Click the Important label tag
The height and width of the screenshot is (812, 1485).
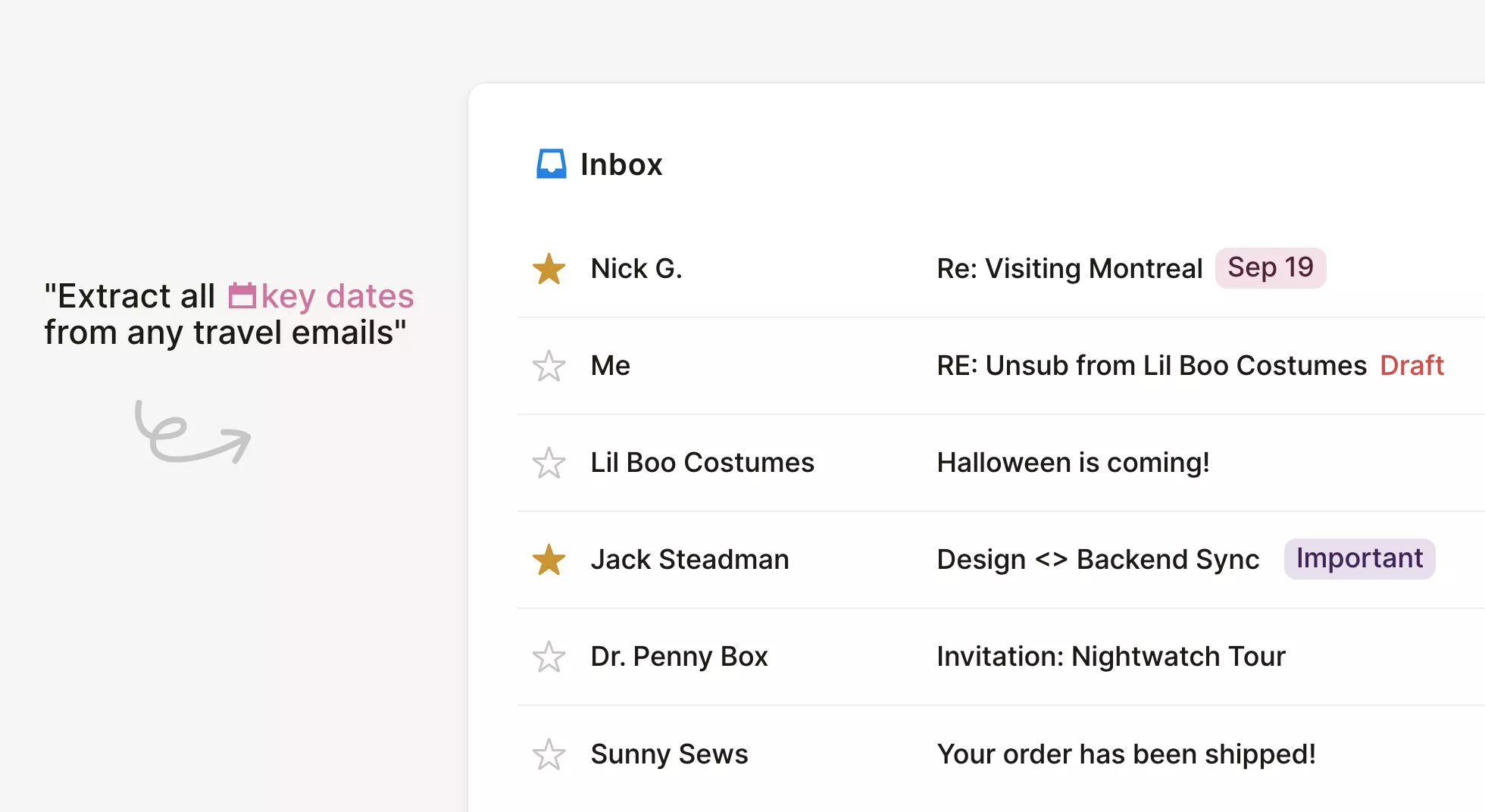1359,559
